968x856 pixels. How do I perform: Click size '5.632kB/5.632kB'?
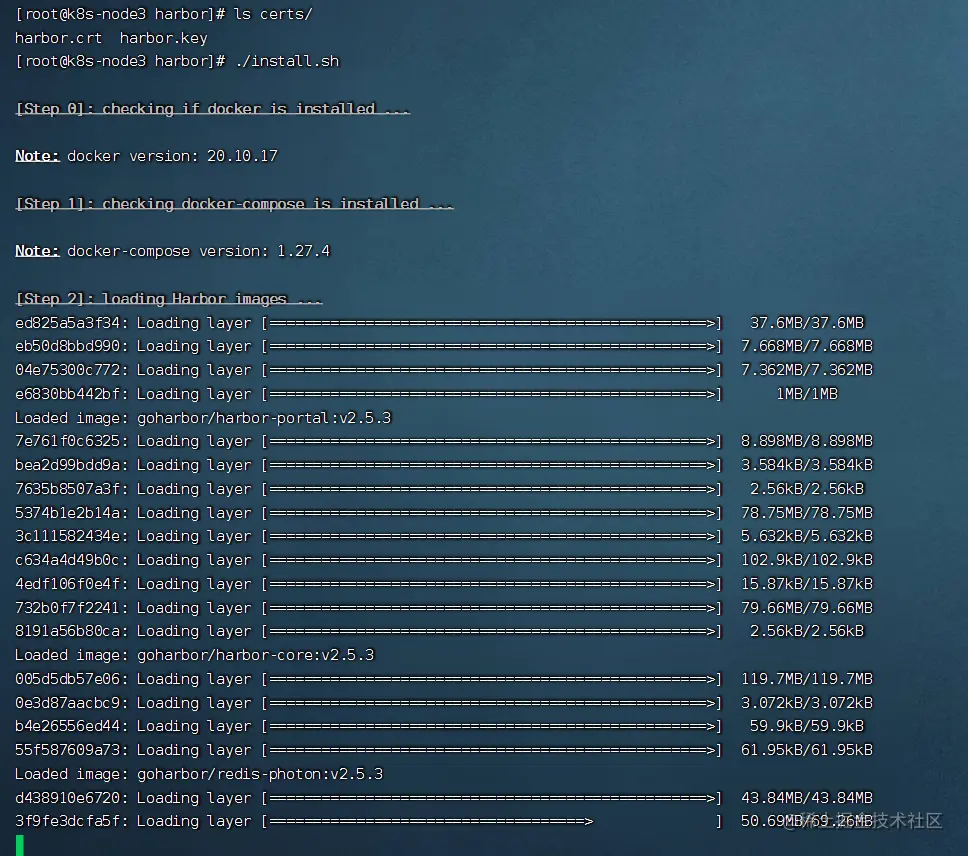tap(807, 536)
